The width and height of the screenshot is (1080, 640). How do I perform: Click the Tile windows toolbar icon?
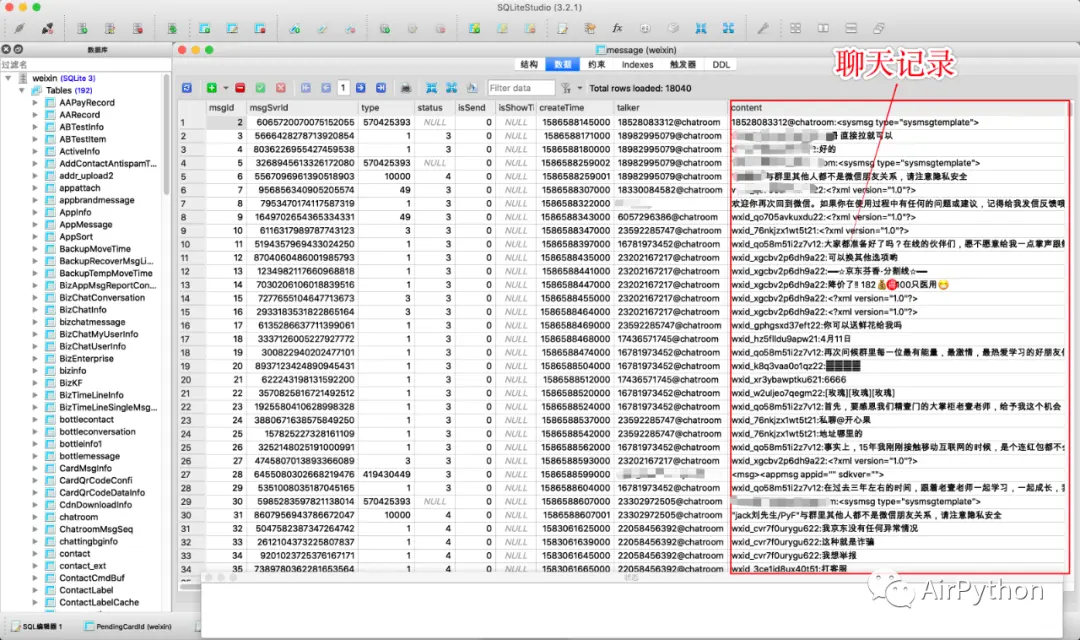[796, 29]
